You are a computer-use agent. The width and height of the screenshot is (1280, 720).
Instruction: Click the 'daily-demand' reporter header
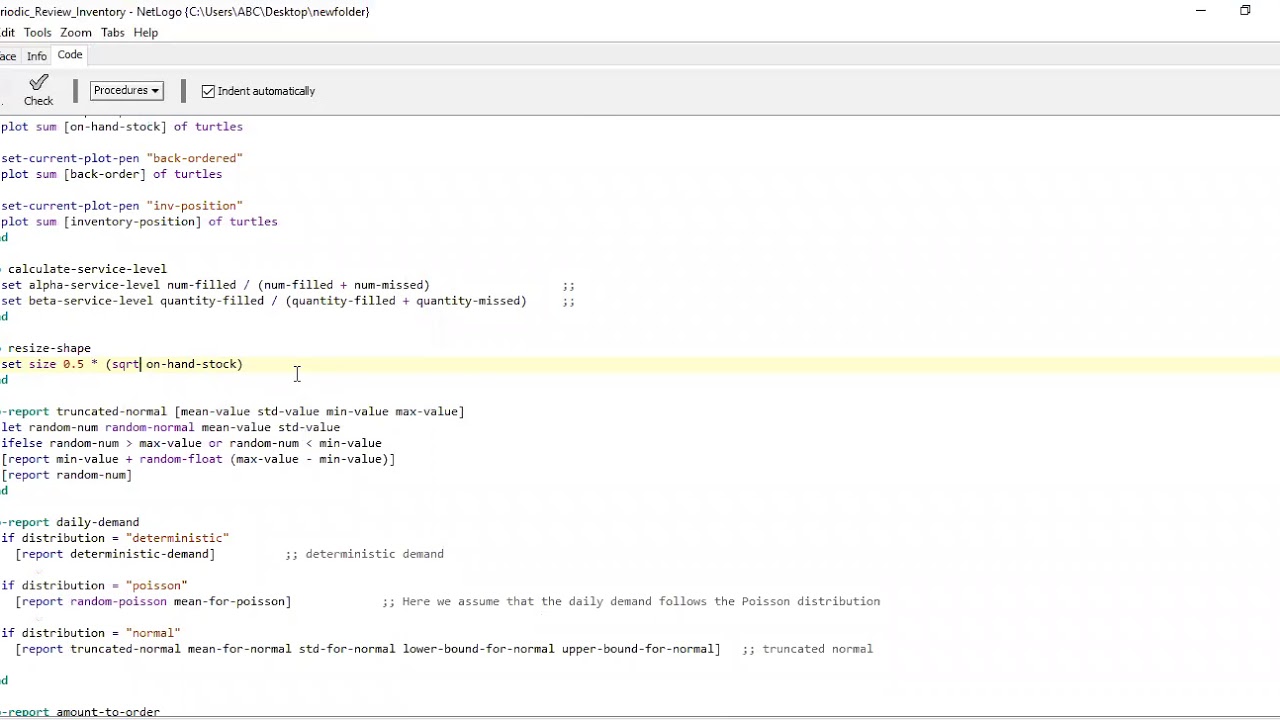pos(70,523)
